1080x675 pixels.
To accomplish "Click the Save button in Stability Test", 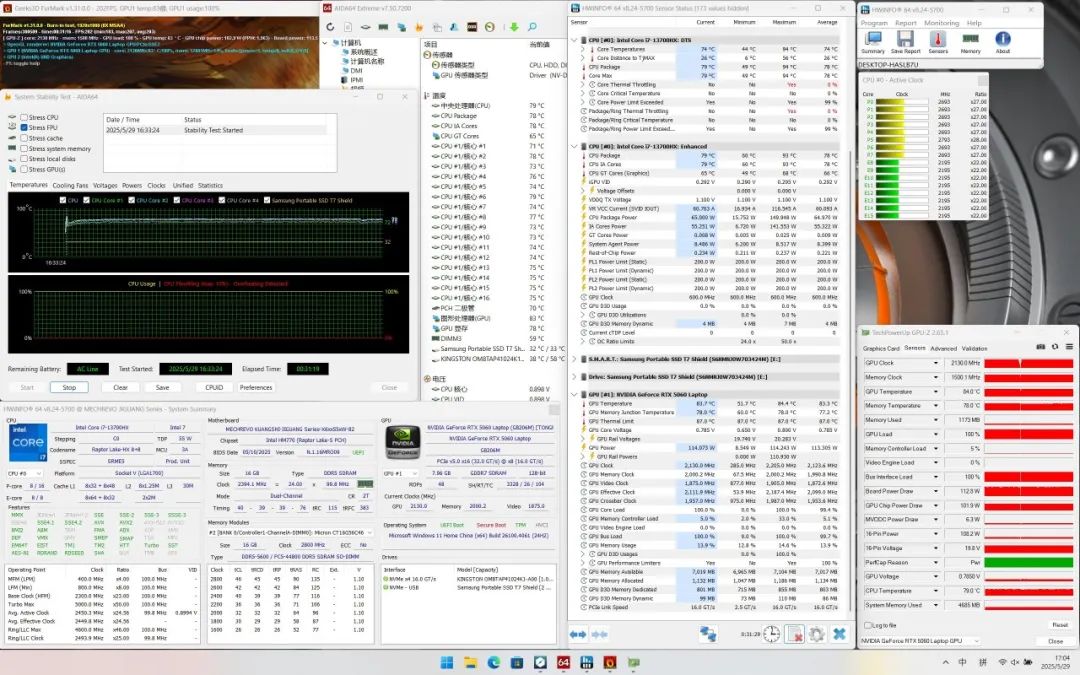I will pyautogui.click(x=163, y=388).
